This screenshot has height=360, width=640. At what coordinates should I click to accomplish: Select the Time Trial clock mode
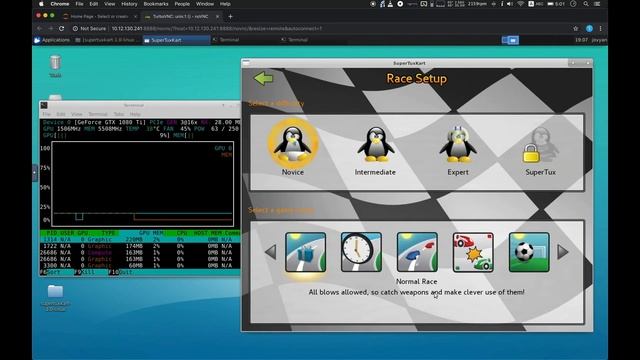tap(361, 252)
